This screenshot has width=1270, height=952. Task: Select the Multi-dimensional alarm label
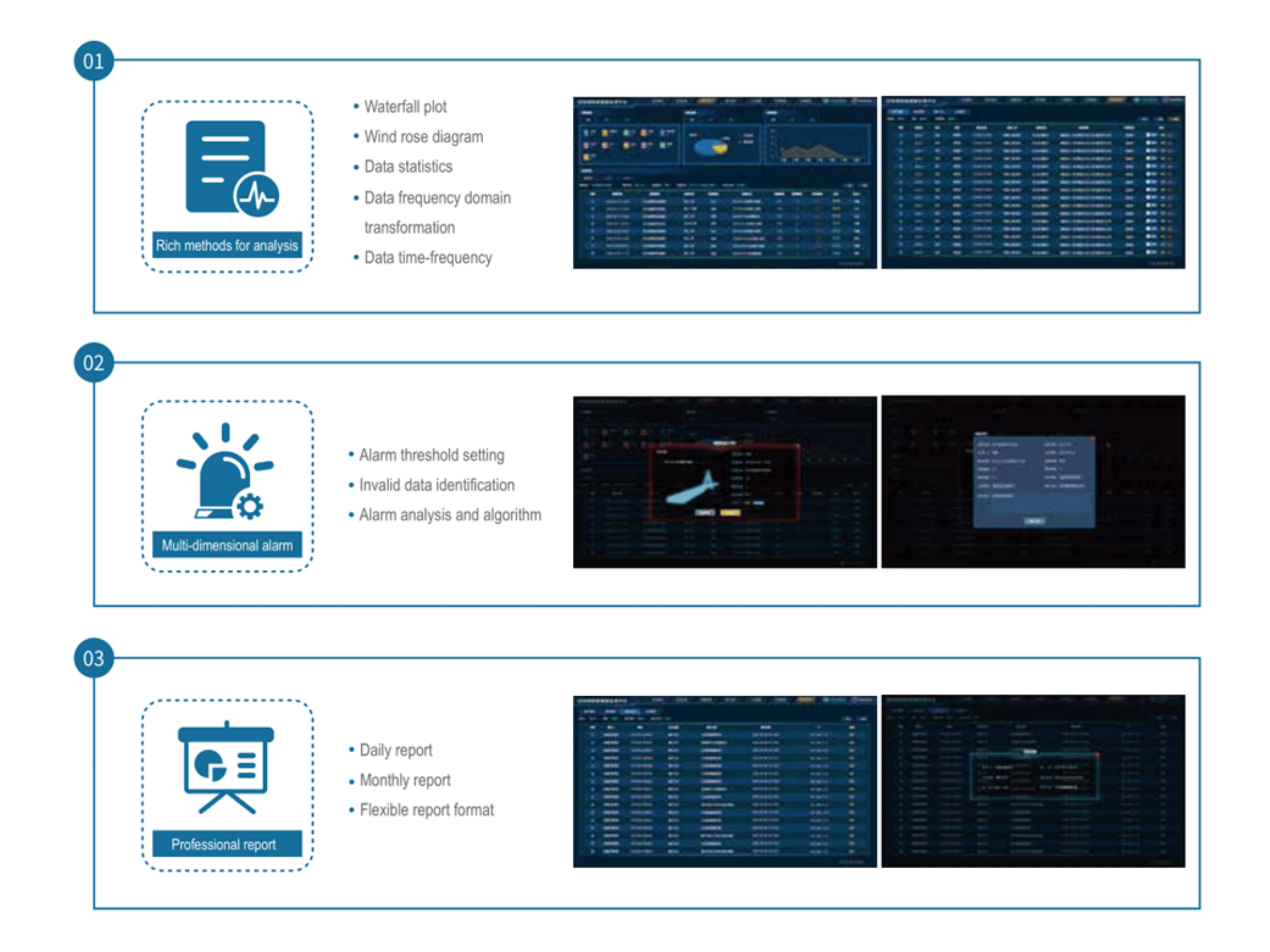(227, 545)
